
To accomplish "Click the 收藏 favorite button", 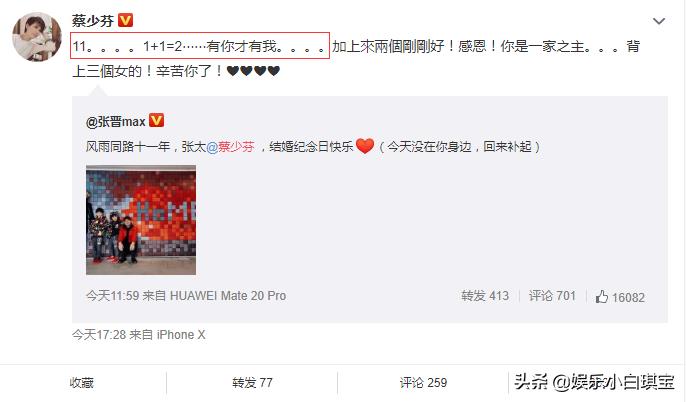I will [x=82, y=383].
